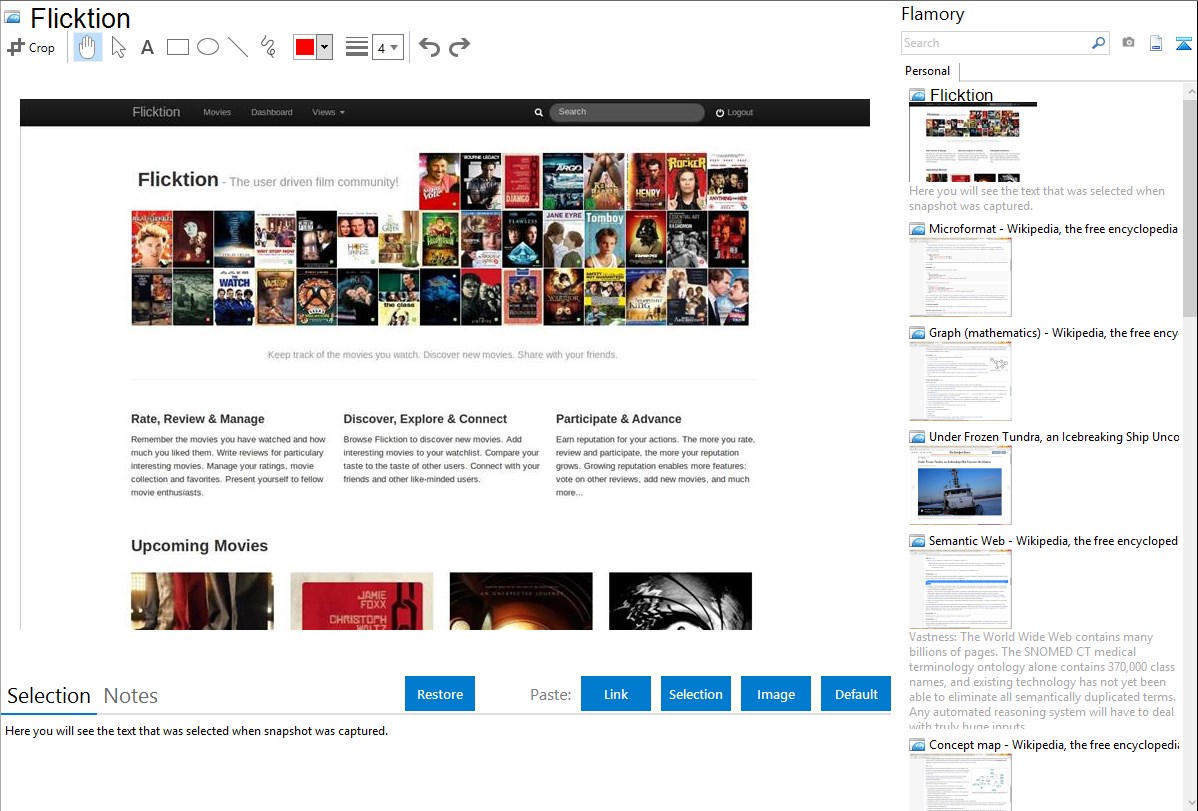Open the Semantic Web snapshot thumbnail
The height and width of the screenshot is (811, 1198).
[x=960, y=589]
